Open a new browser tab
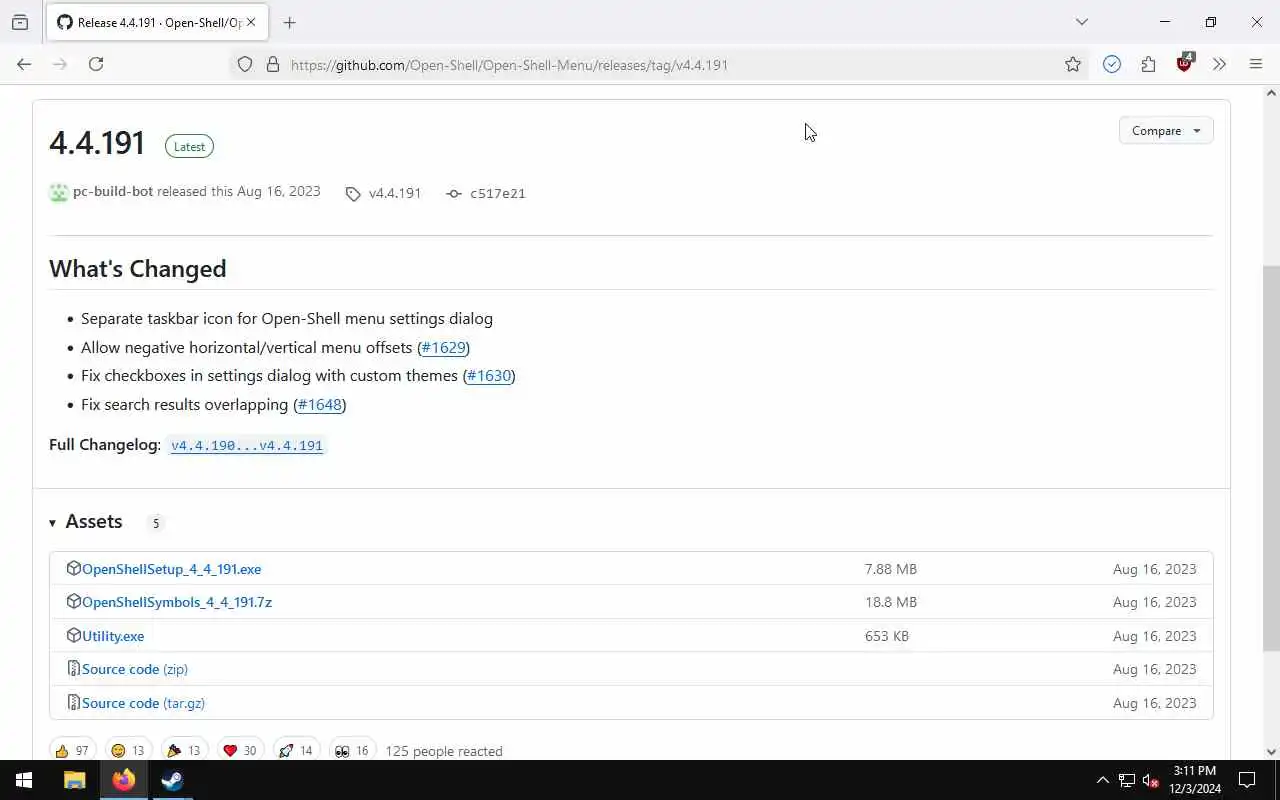1280x800 pixels. click(x=289, y=22)
